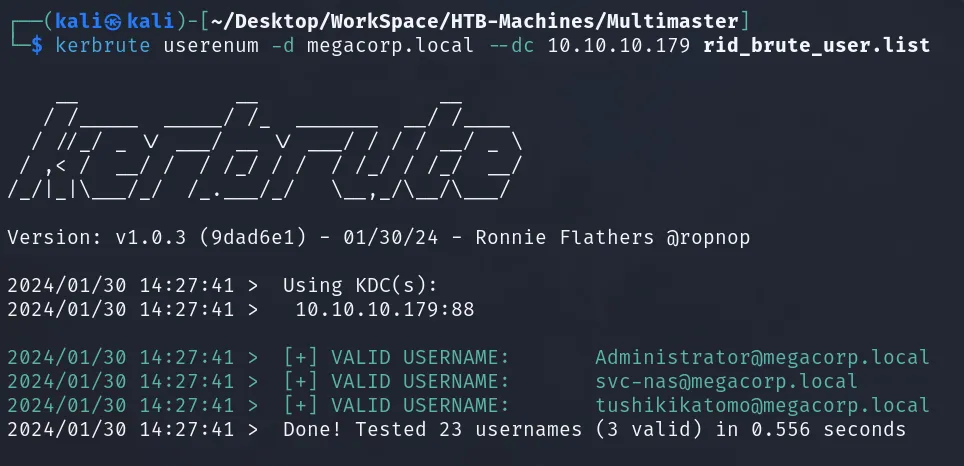Image resolution: width=964 pixels, height=466 pixels.
Task: Click the kerbrute ASCII art banner
Action: (265, 148)
